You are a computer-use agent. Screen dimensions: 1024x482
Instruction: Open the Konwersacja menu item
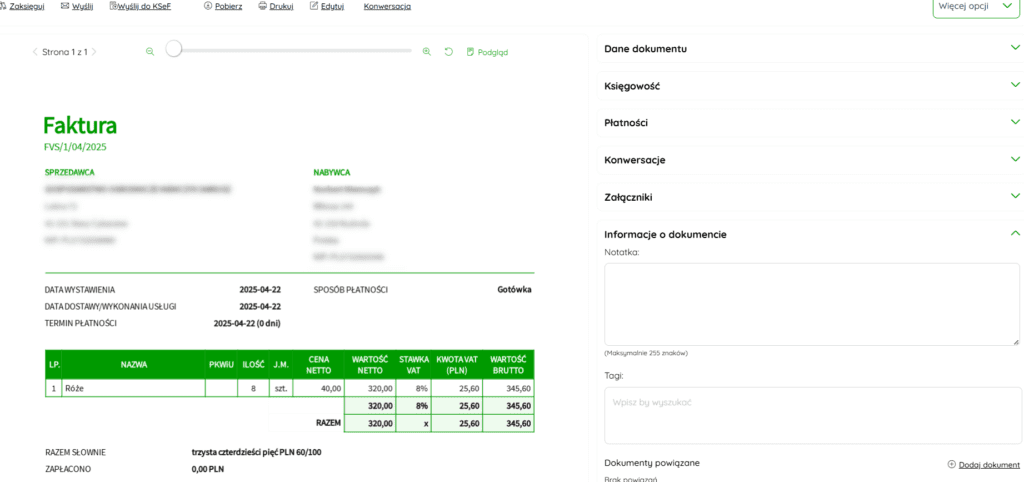(x=387, y=6)
